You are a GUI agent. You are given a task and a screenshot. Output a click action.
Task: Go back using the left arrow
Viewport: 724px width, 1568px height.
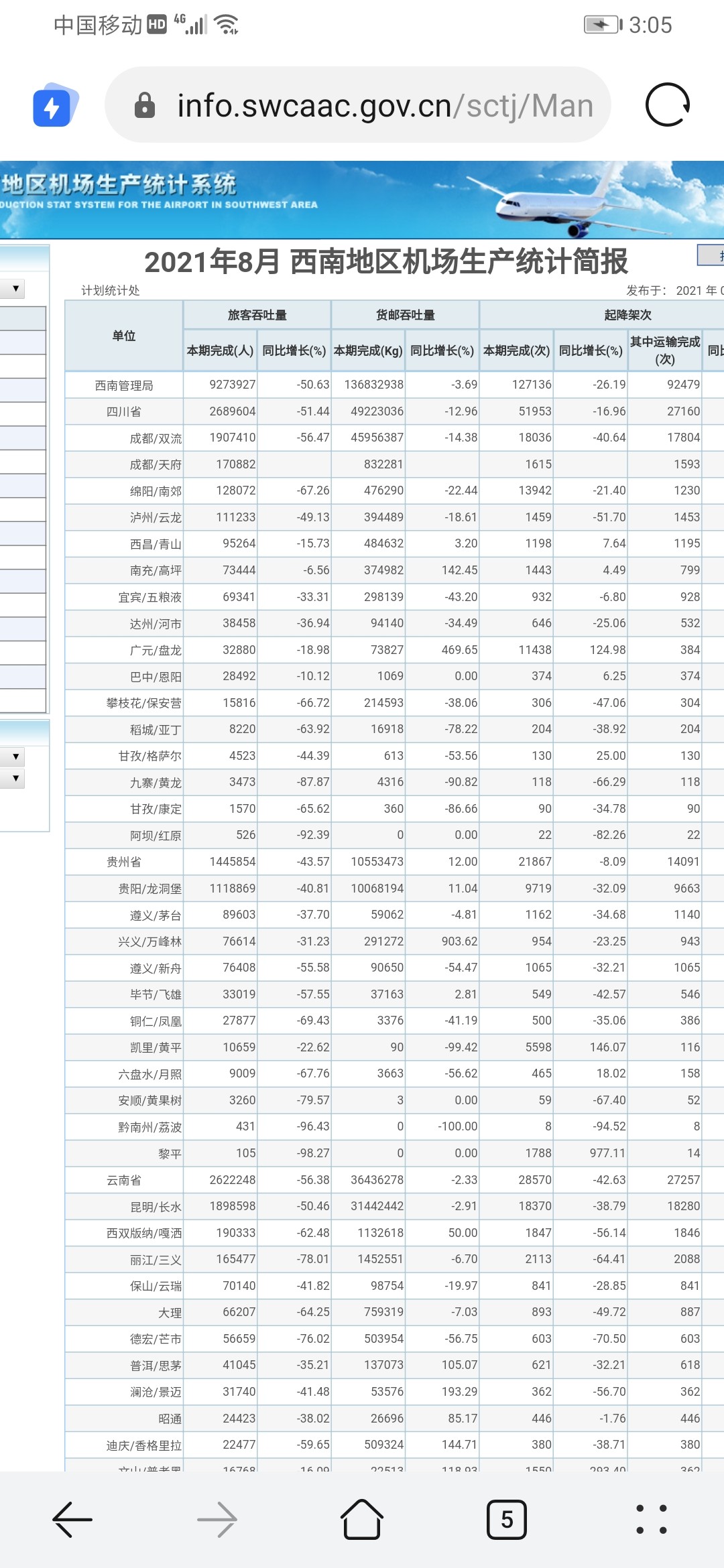72,1519
